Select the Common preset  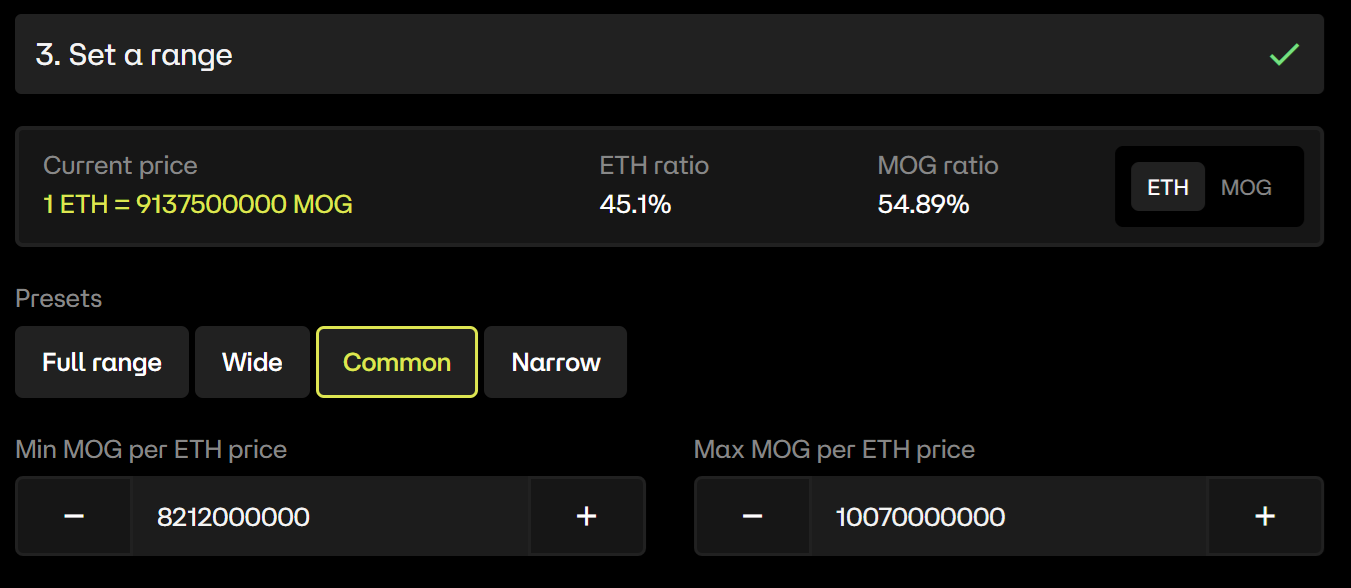click(397, 362)
